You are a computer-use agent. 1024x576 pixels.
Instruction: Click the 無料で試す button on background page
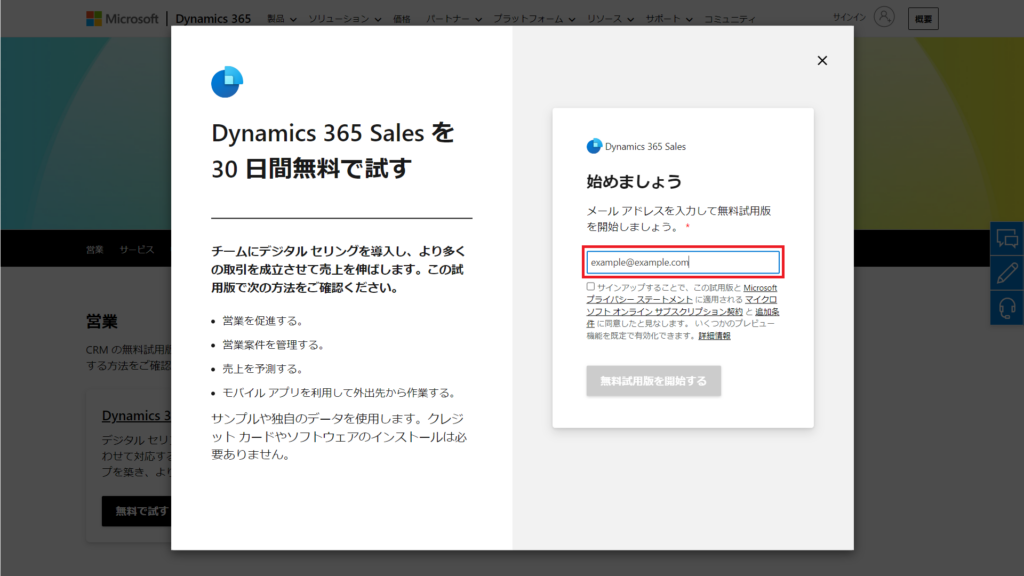point(137,511)
